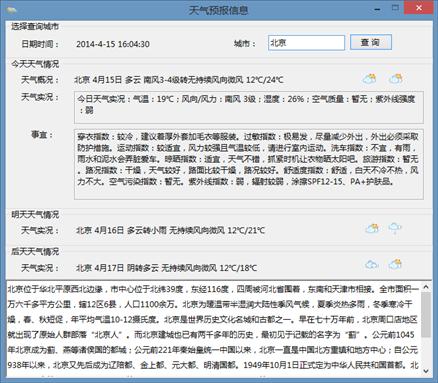Click the 明天天气情况 group header
This screenshot has width=438, height=383.
pyautogui.click(x=35, y=214)
